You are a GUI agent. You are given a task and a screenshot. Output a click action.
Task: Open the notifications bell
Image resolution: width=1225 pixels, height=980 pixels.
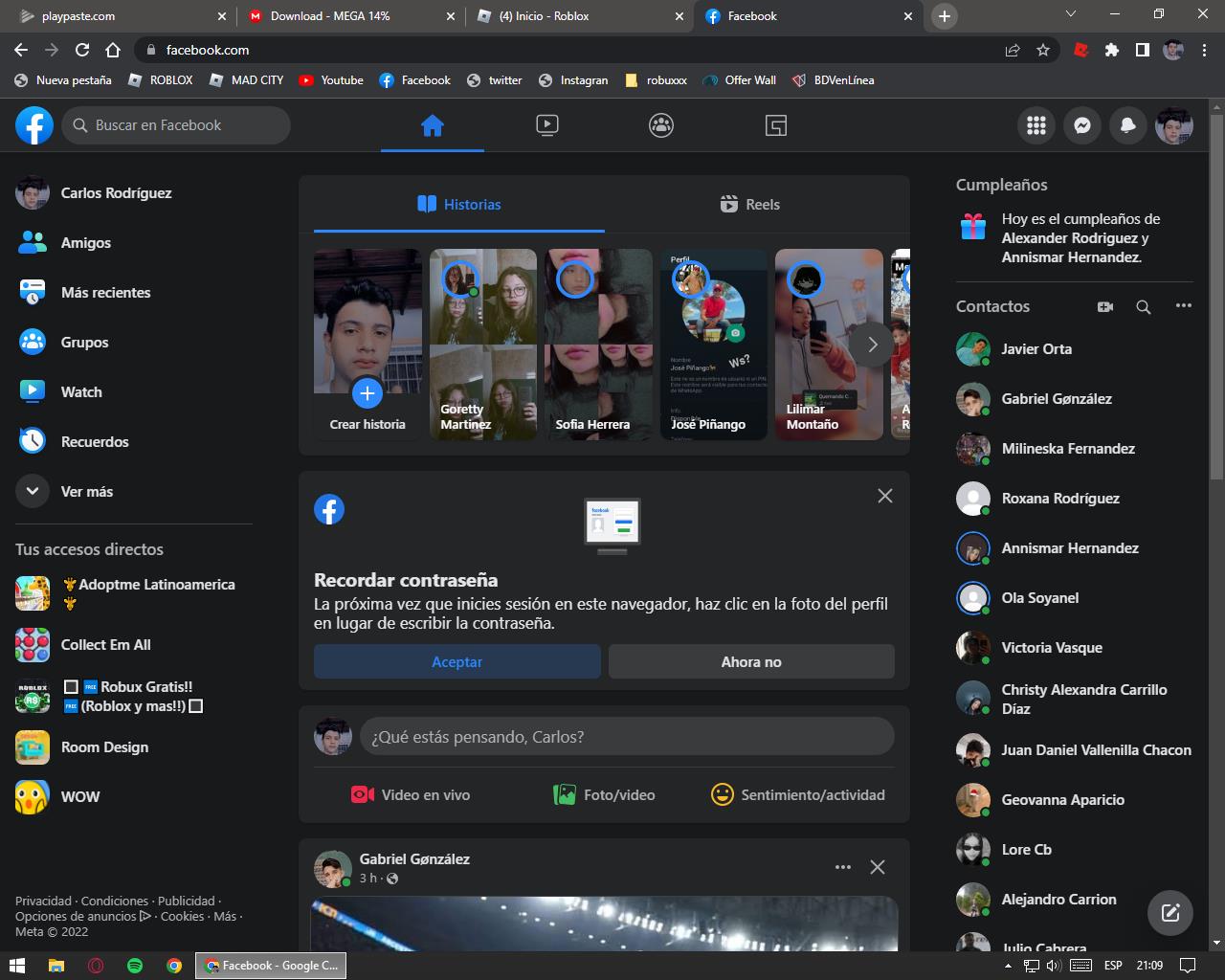(x=1128, y=125)
